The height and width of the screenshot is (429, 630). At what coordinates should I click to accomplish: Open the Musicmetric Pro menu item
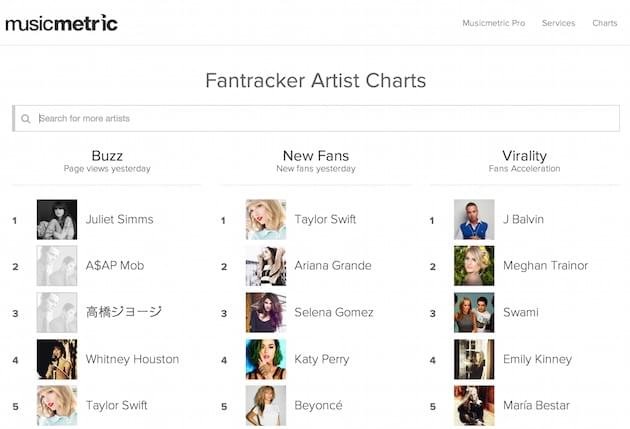(493, 23)
